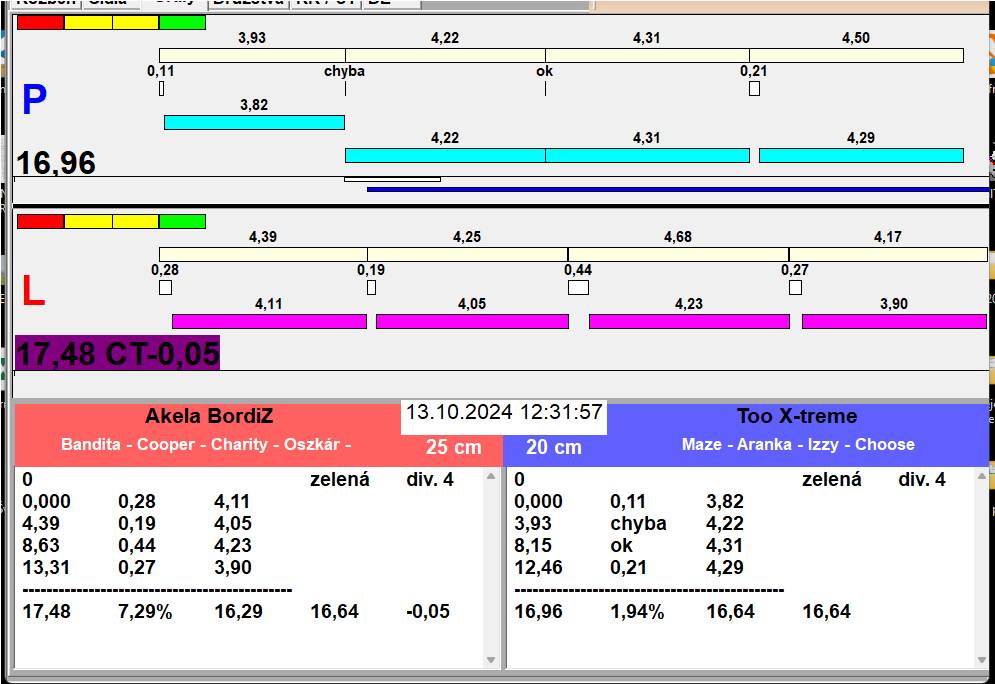Screen dimensions: 995x684
Task: Click the small box under 0,28 in lane L
Action: point(165,287)
